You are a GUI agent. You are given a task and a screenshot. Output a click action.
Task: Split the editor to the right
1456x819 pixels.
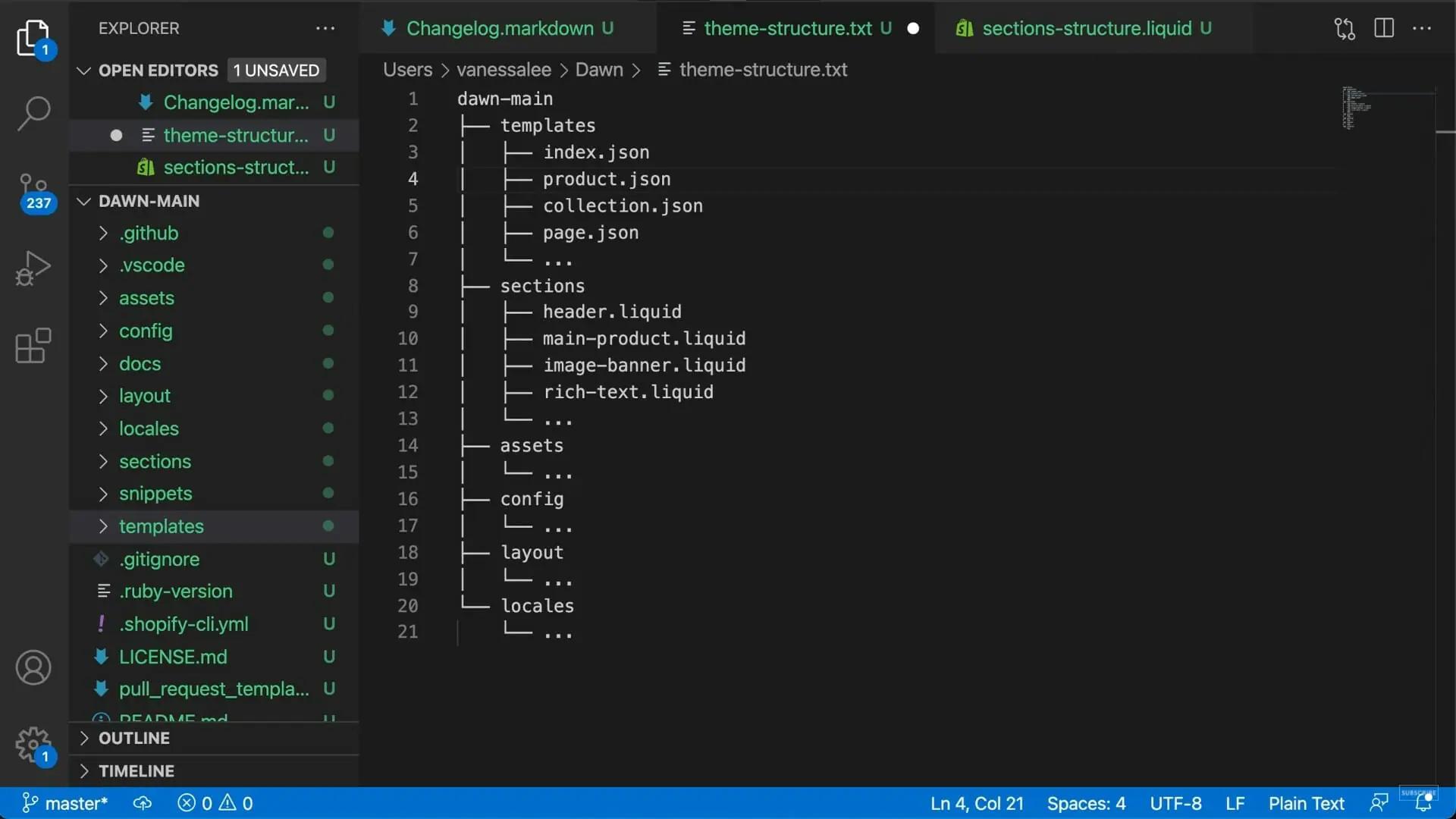coord(1384,29)
